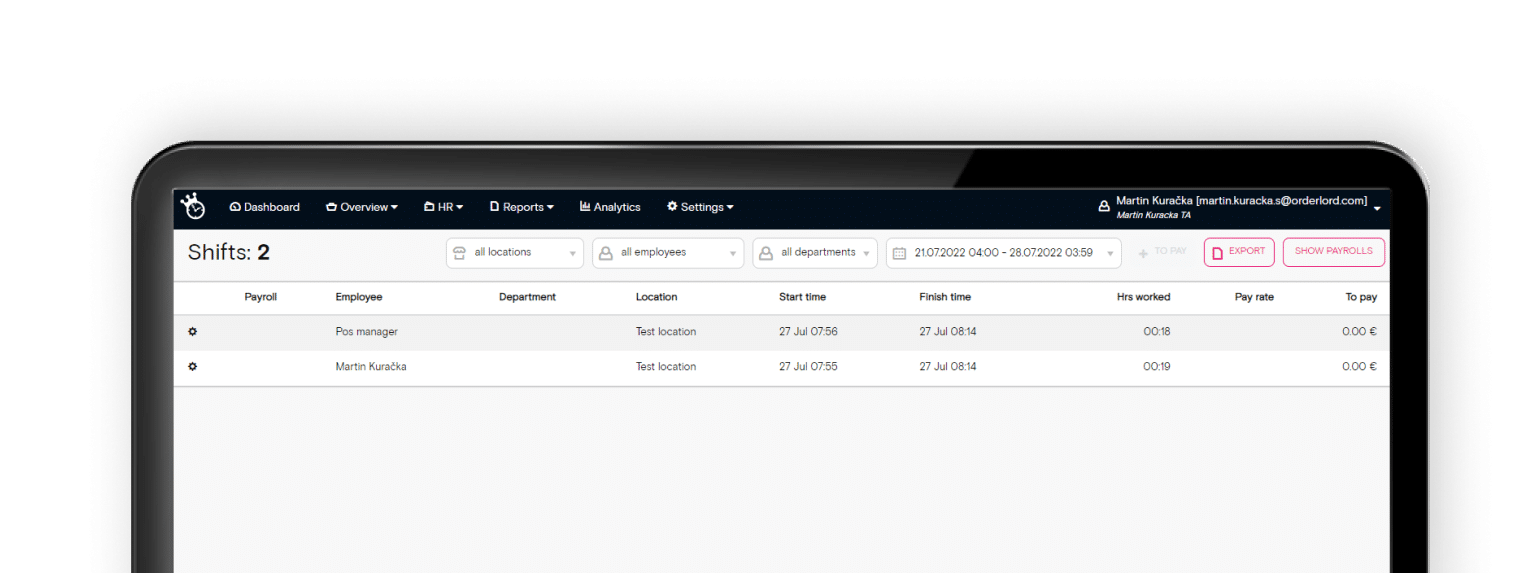
Task: Click finish time in Martin Kuračka row
Action: click(948, 367)
